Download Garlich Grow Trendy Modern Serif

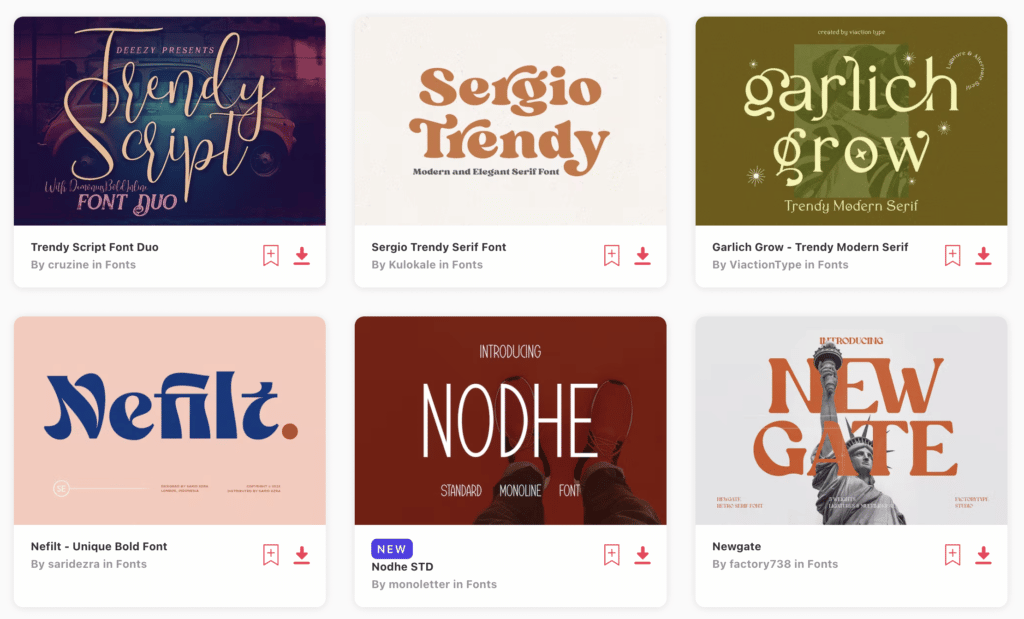[x=984, y=255]
